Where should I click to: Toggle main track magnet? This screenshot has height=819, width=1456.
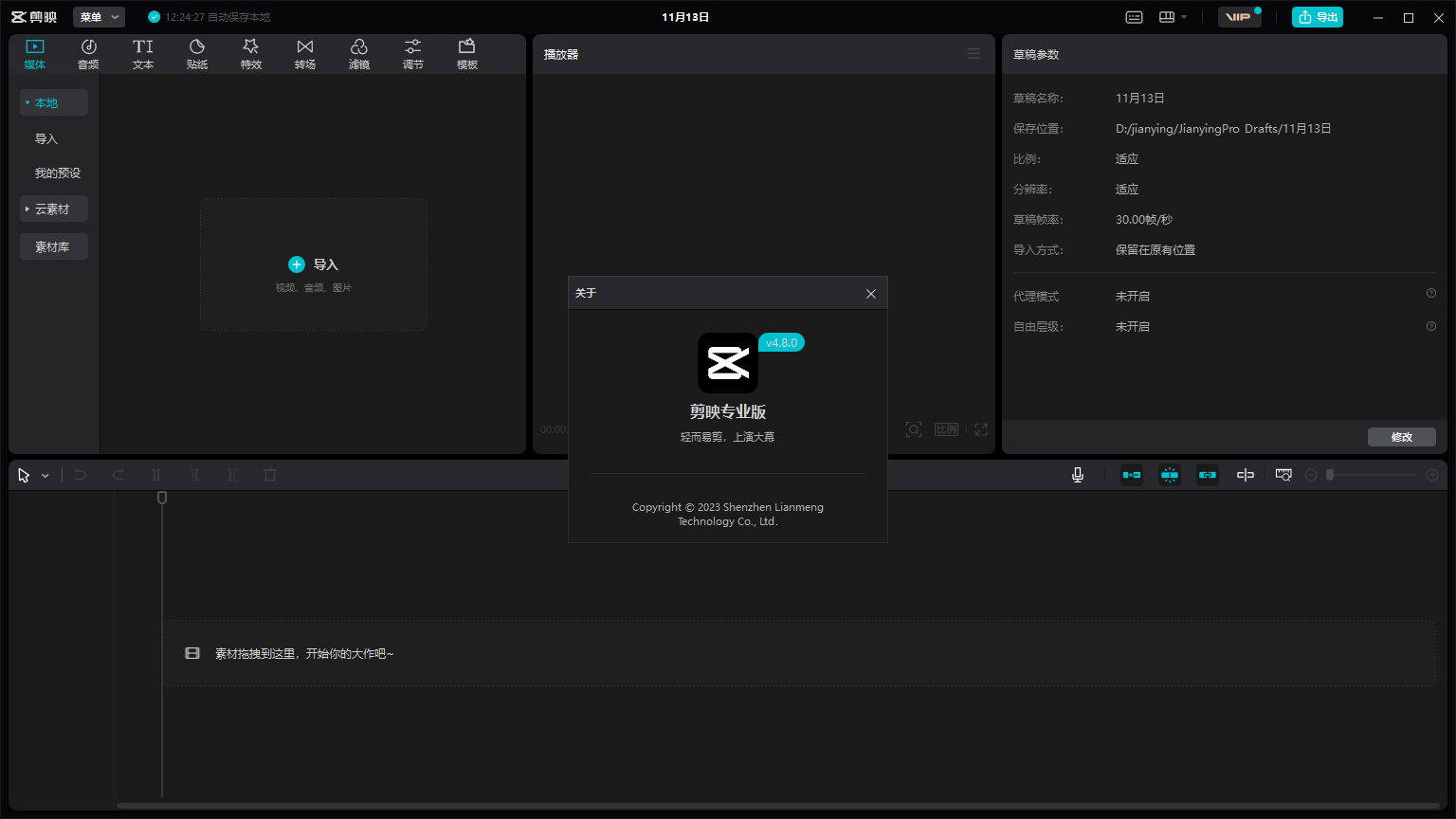point(1132,475)
